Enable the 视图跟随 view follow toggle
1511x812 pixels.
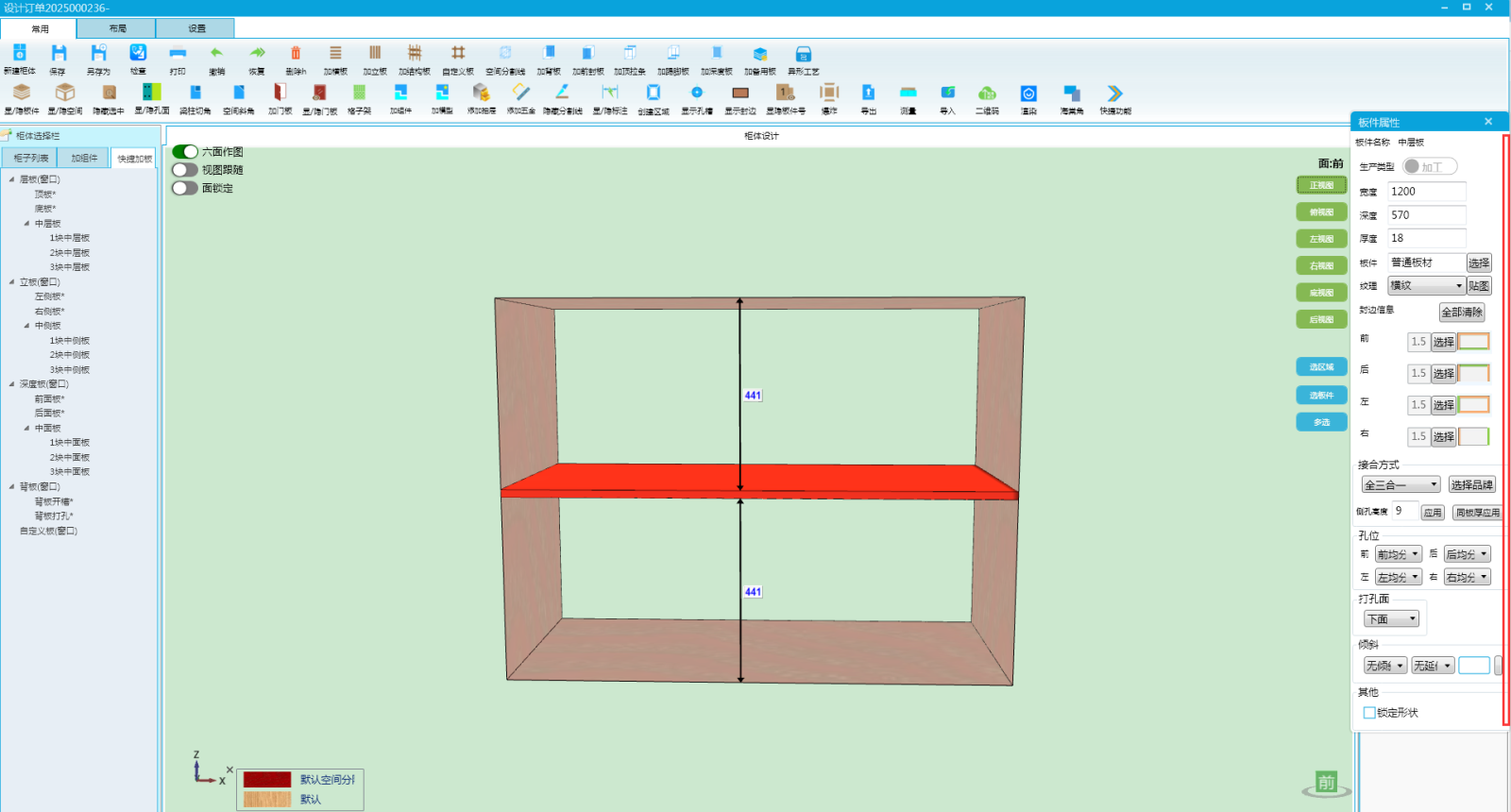pos(185,170)
